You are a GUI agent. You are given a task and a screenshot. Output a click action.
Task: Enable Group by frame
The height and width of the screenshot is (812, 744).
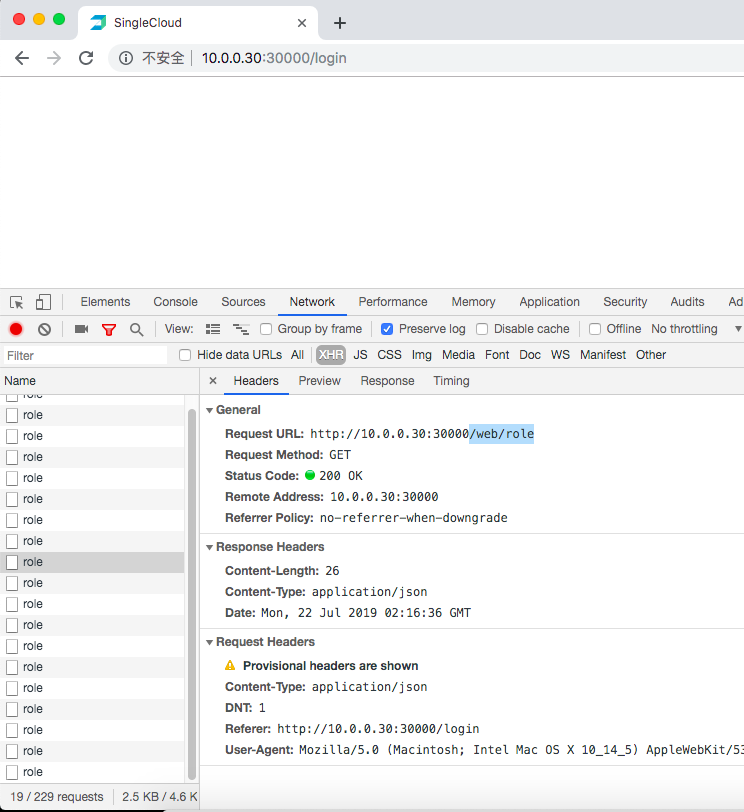(x=266, y=329)
